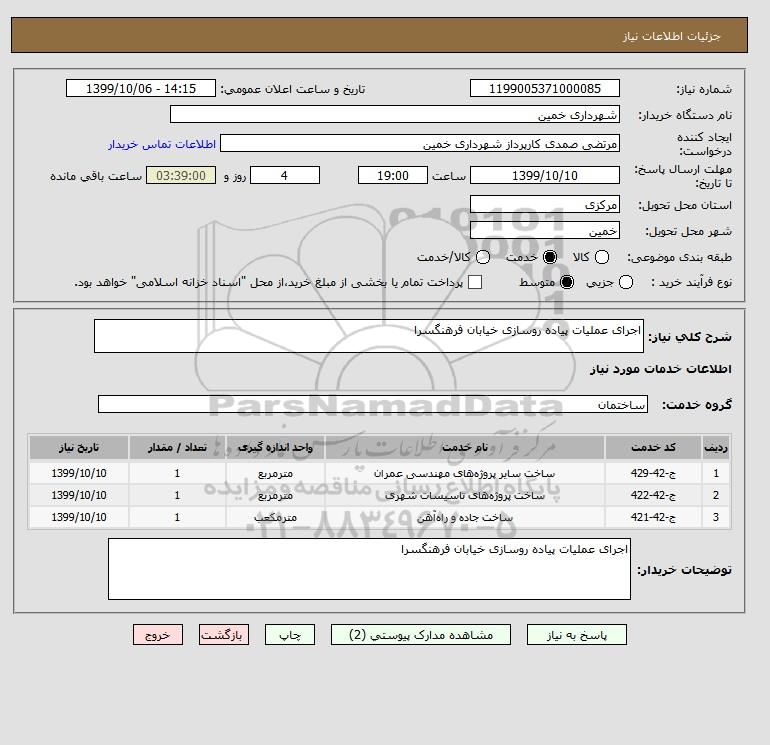Click the جزئیات اطلاعات نیاز page title

(671, 36)
